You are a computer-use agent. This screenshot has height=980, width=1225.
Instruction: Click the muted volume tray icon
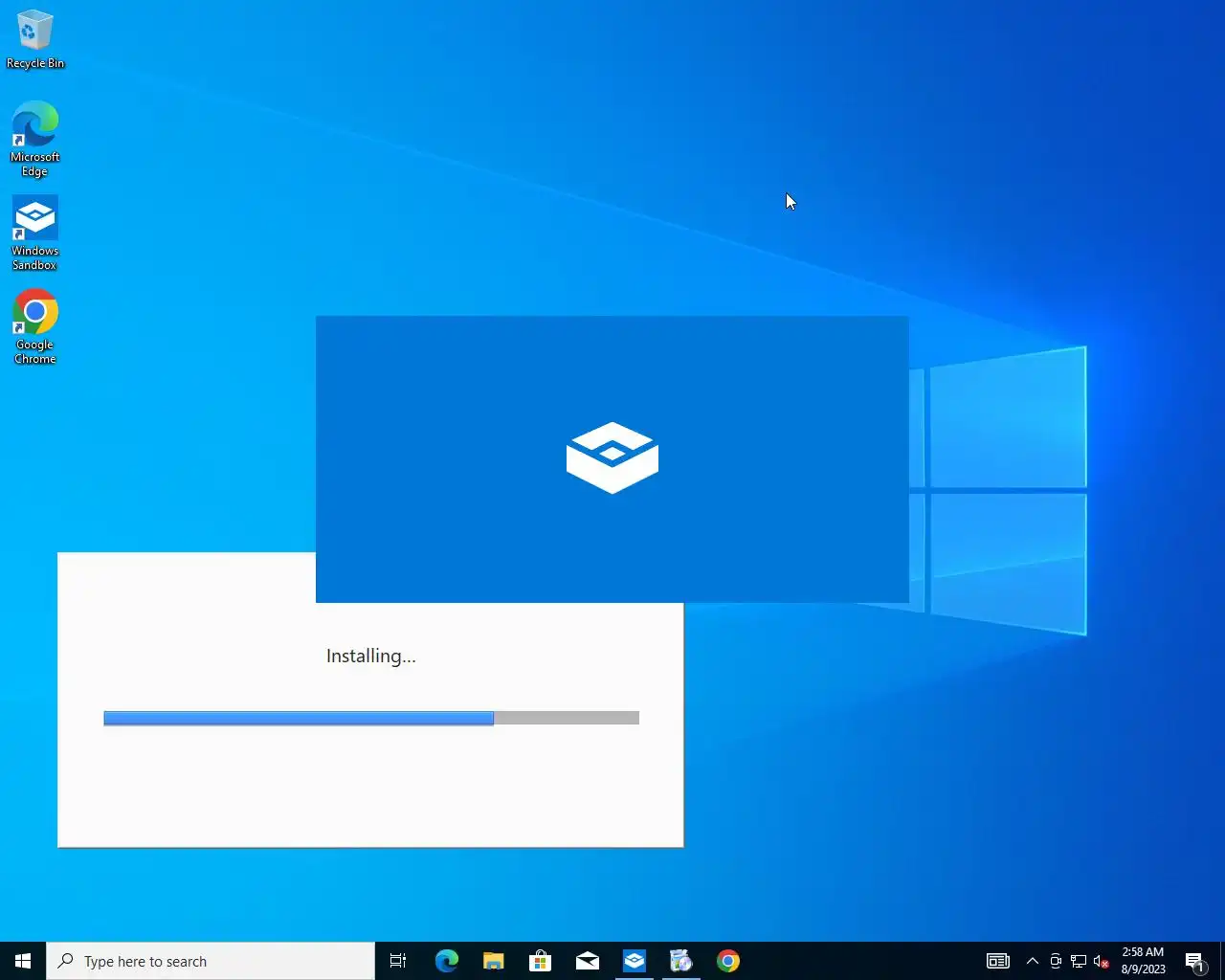[x=1101, y=961]
